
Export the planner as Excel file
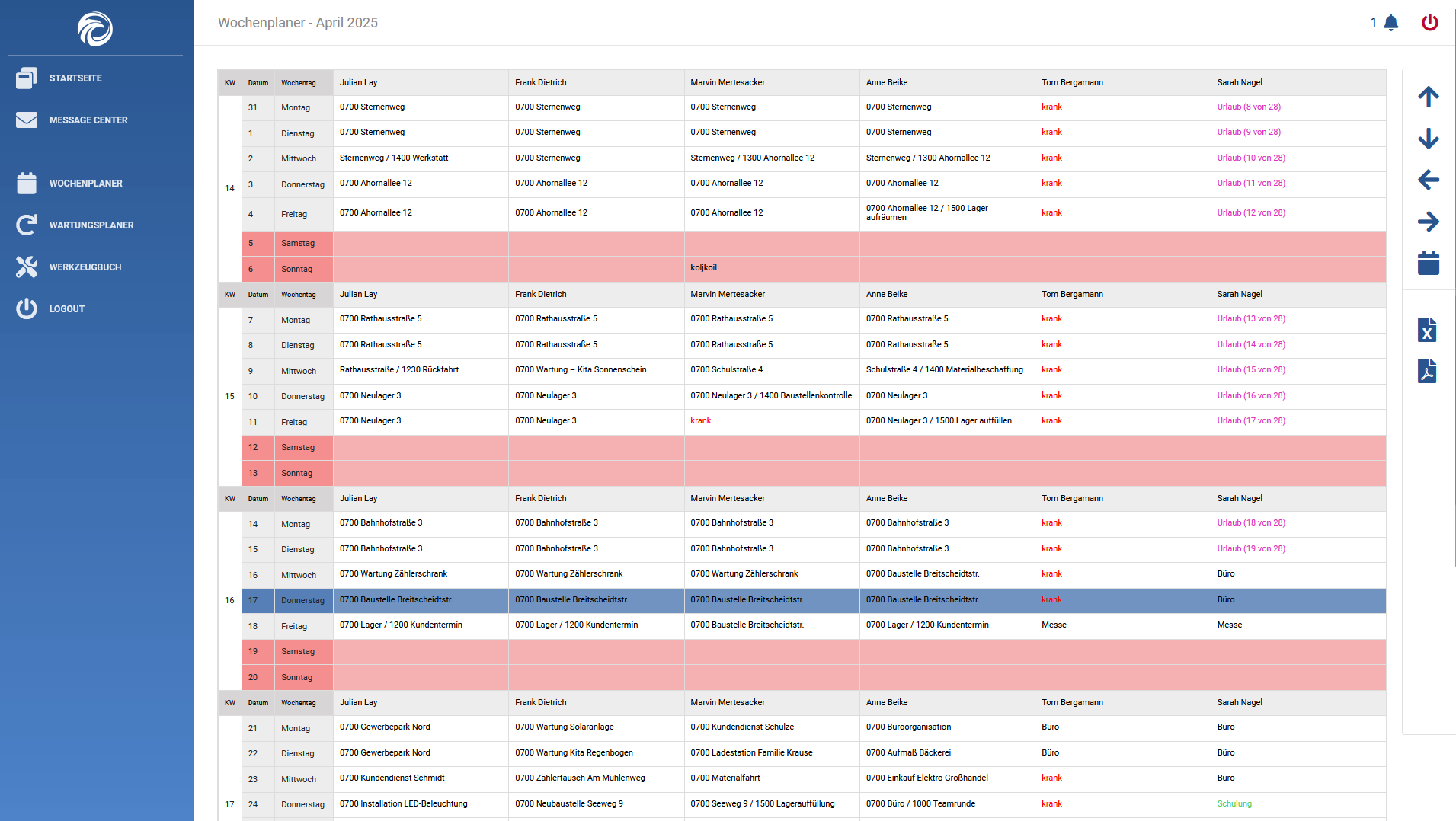pyautogui.click(x=1426, y=331)
